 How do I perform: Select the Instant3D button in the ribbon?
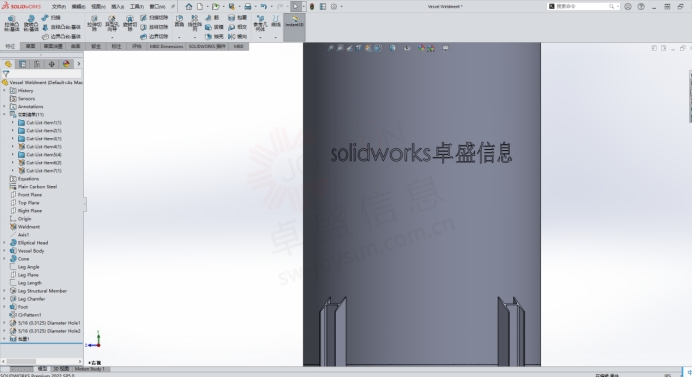click(294, 22)
